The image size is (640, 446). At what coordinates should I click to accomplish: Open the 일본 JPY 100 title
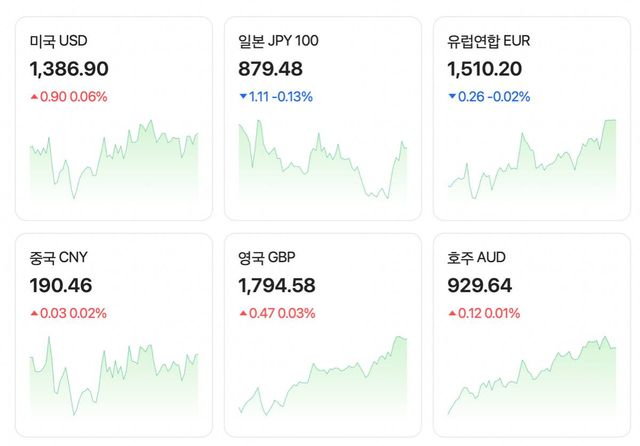click(x=279, y=41)
